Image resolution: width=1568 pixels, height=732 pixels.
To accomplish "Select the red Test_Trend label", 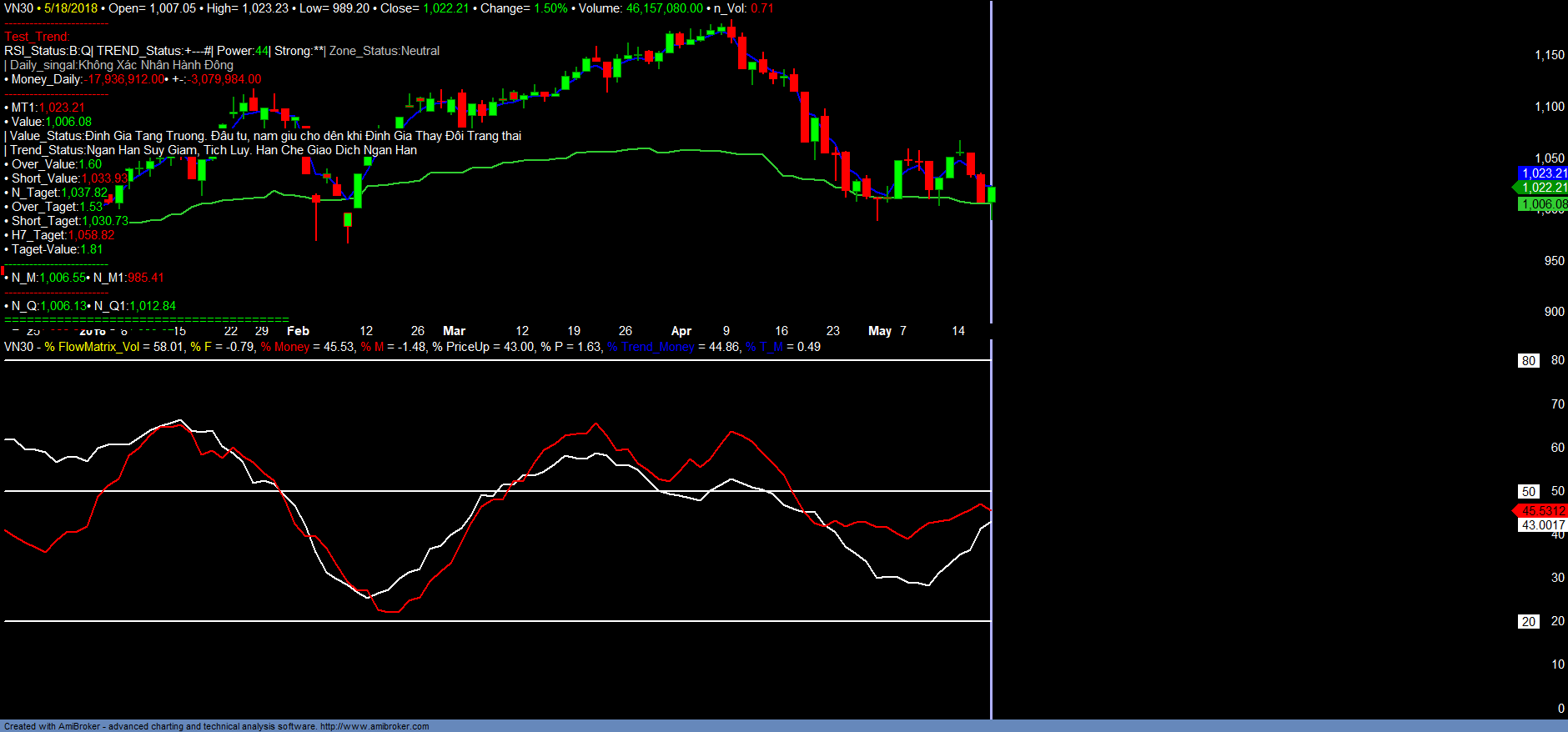I will click(x=37, y=37).
